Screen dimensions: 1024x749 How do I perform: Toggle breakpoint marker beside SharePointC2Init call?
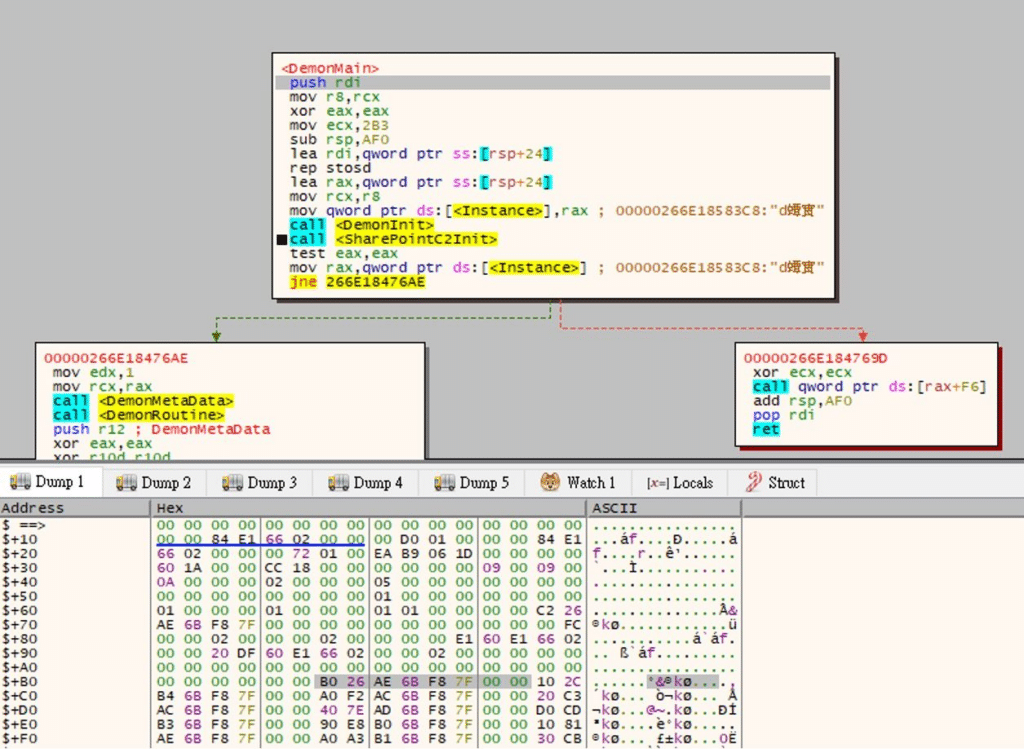tap(281, 240)
